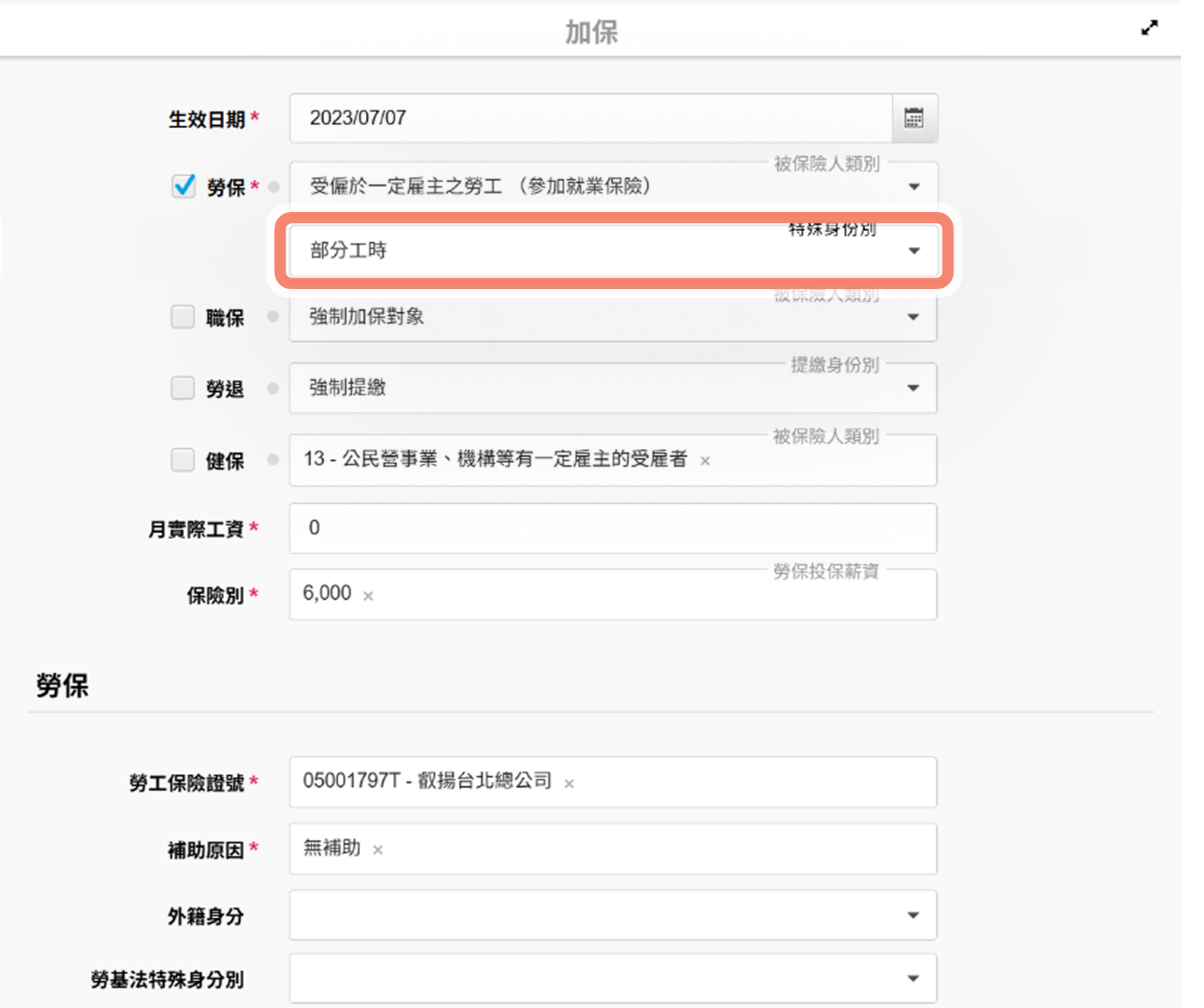This screenshot has width=1204, height=1008.
Task: Clear the 6,000 勞保投保薪資 value
Action: pyautogui.click(x=368, y=596)
